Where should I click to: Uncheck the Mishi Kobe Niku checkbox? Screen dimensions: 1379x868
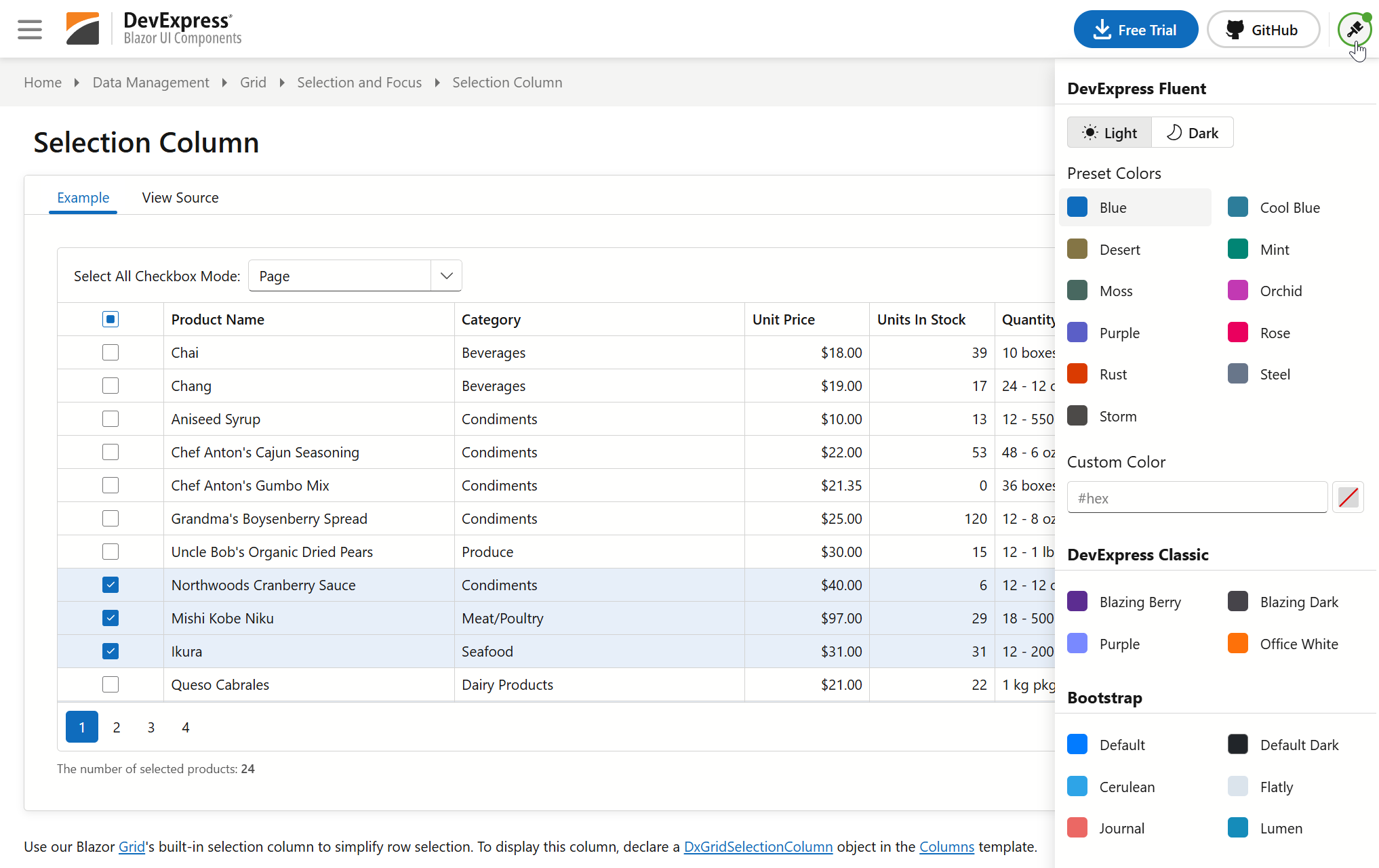pyautogui.click(x=111, y=618)
